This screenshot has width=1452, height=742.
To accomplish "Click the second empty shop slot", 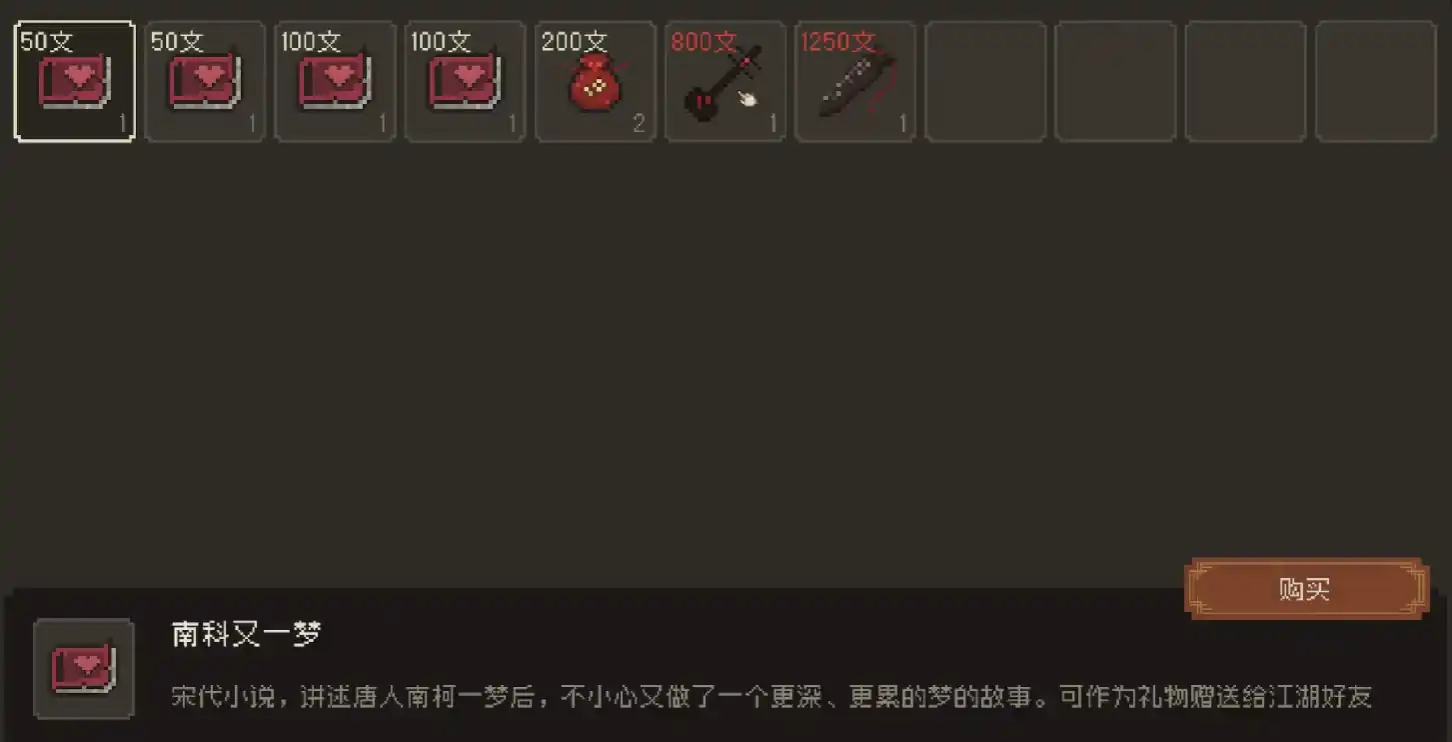I will click(x=1115, y=82).
